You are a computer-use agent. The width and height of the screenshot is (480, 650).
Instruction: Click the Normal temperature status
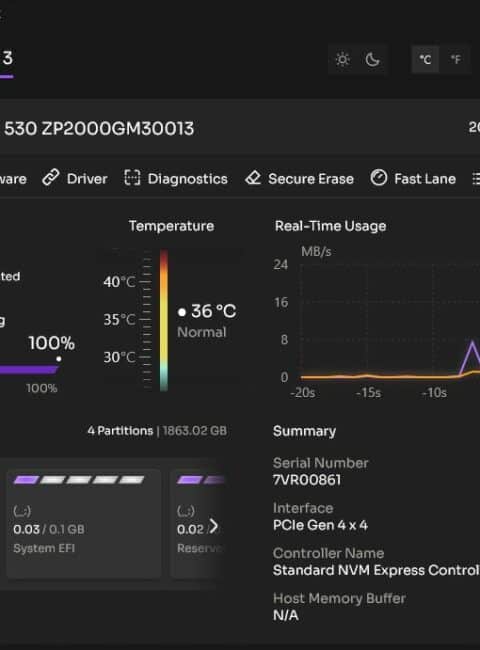click(x=202, y=332)
